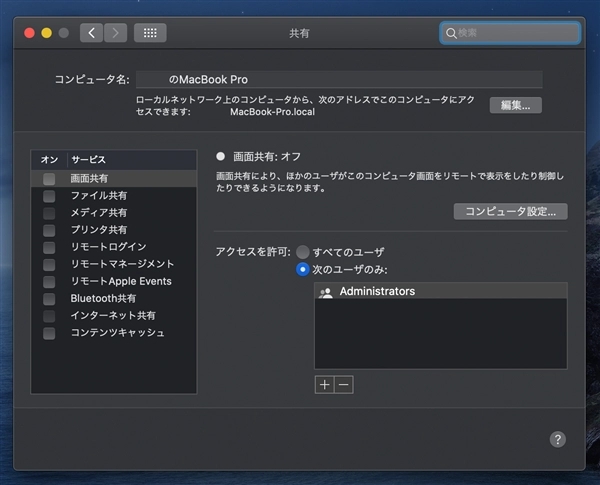Viewport: 600px width, 485px height.
Task: Click the Administrators group icon
Action: pyautogui.click(x=326, y=292)
